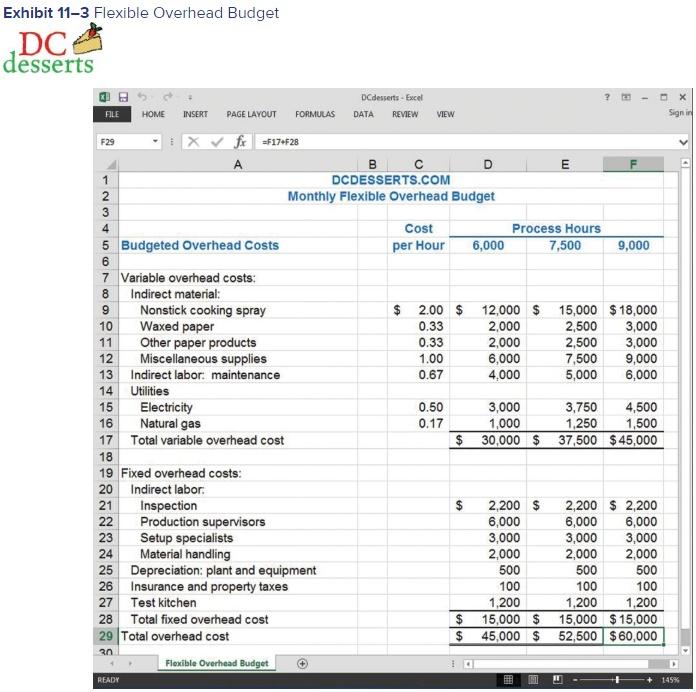This screenshot has height=692, width=696.
Task: Open the Name Box dropdown arrow
Action: (x=155, y=141)
